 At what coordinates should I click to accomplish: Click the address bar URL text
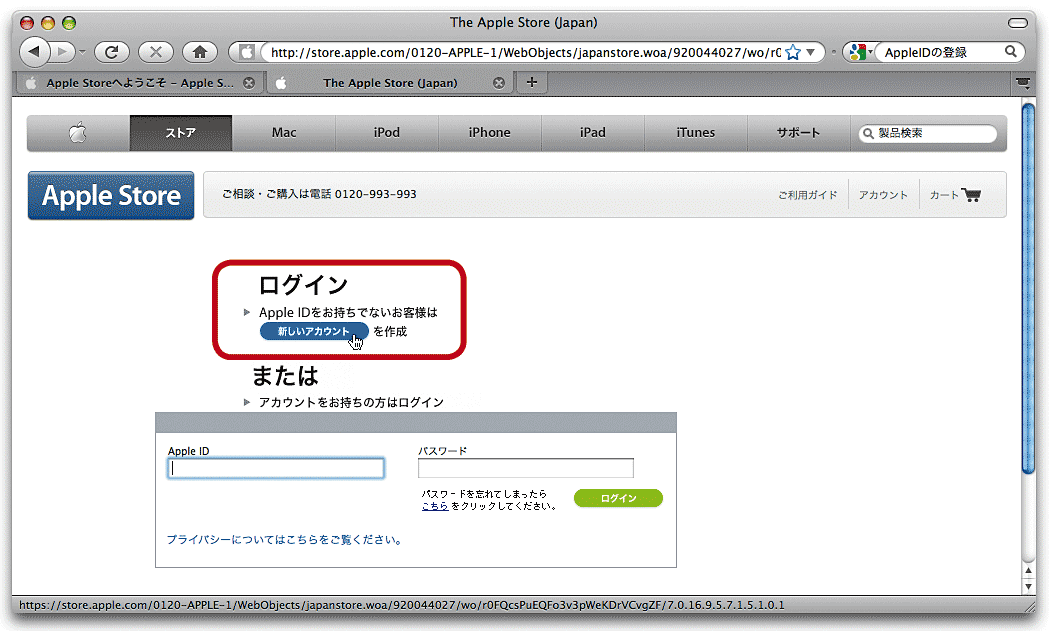click(525, 52)
